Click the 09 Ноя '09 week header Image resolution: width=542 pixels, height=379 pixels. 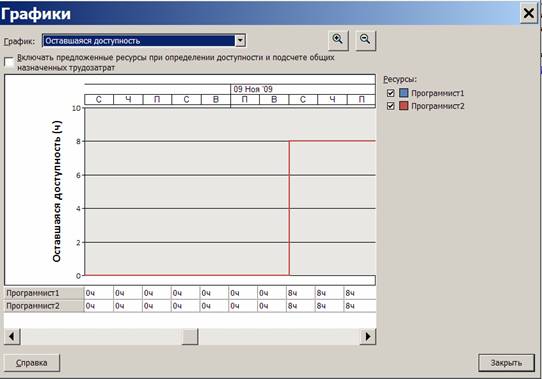(303, 89)
